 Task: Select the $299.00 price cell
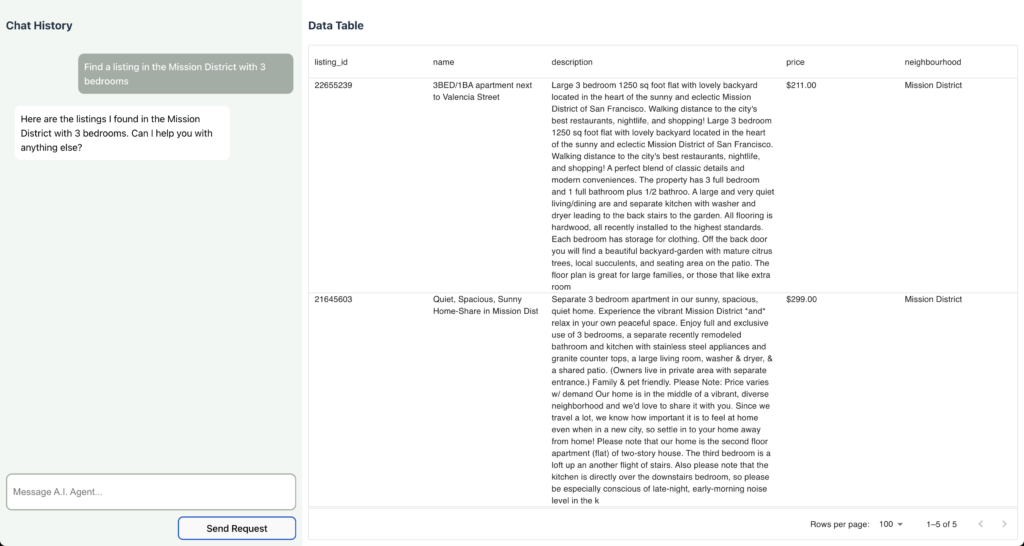801,299
